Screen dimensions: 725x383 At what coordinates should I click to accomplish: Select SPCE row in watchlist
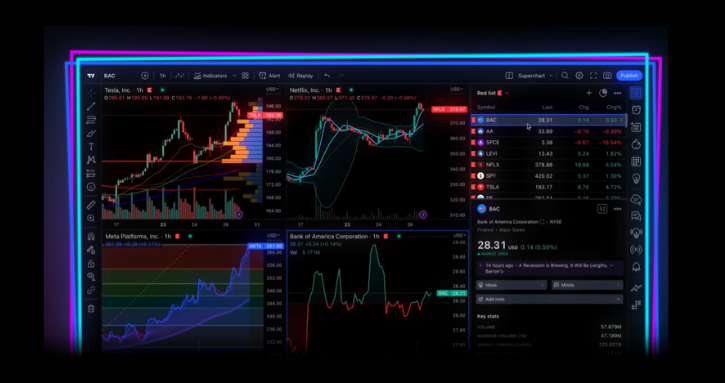tap(548, 142)
